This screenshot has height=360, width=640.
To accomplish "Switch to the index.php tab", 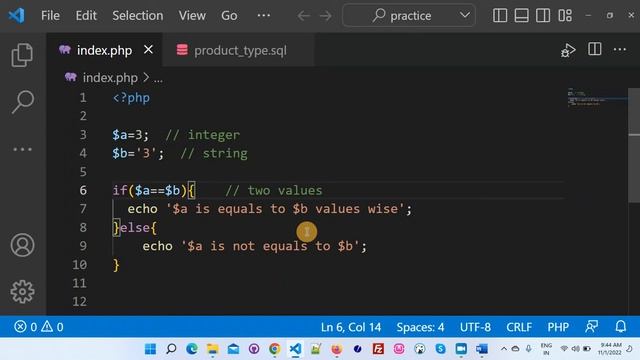I will [104, 50].
